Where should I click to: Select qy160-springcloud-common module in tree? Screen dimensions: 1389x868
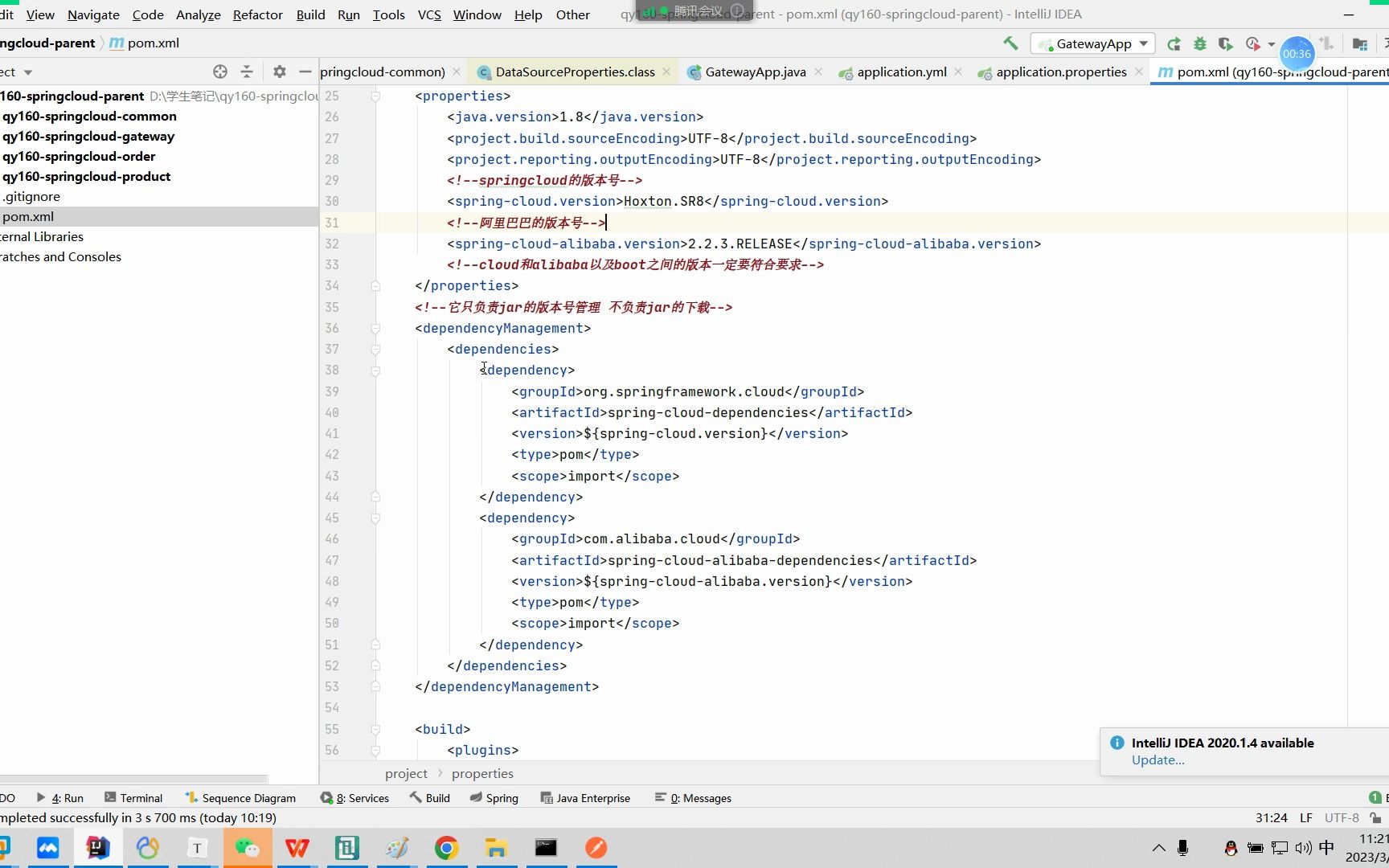pyautogui.click(x=89, y=116)
